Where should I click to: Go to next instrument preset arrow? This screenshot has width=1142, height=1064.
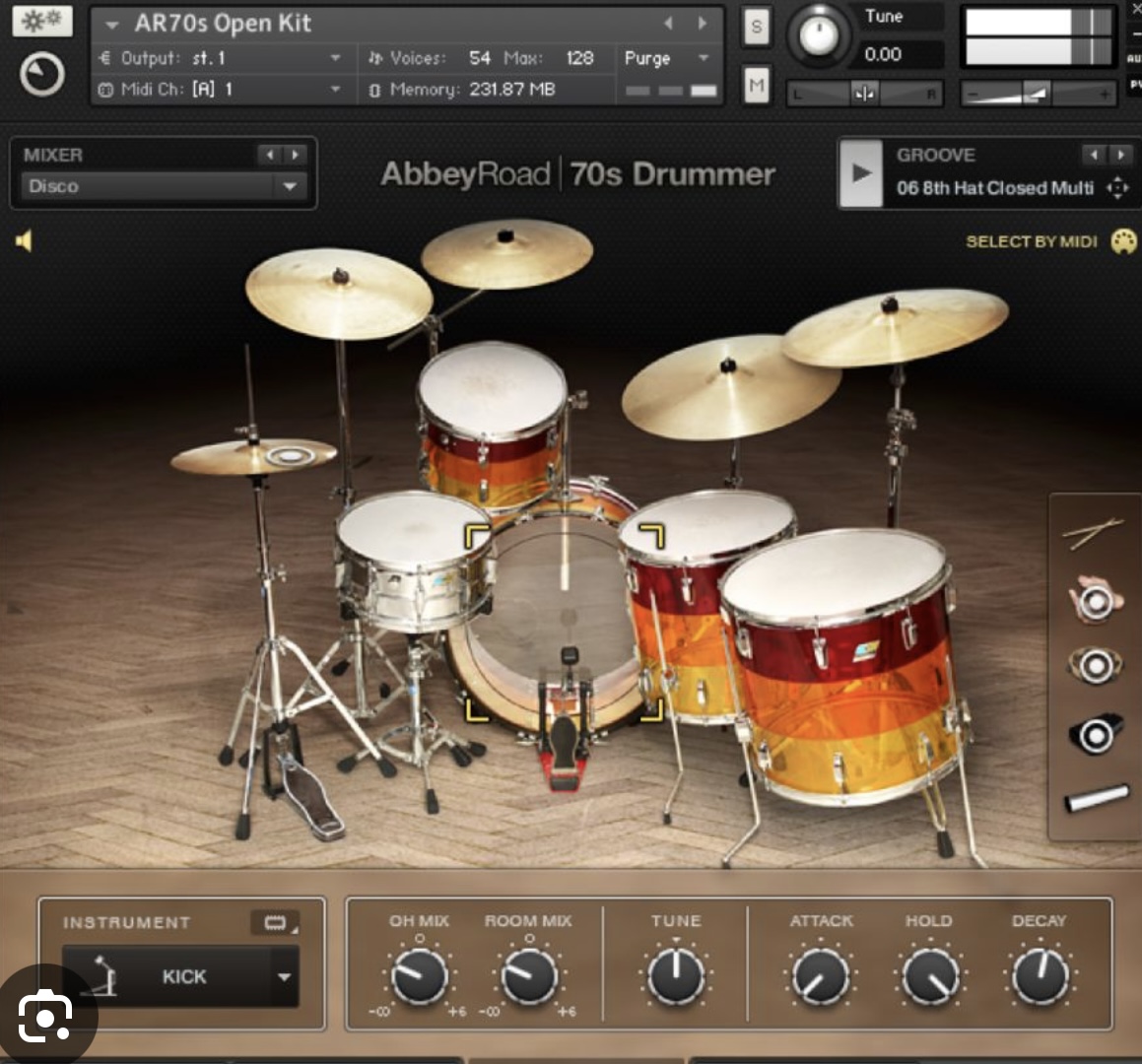click(x=703, y=24)
